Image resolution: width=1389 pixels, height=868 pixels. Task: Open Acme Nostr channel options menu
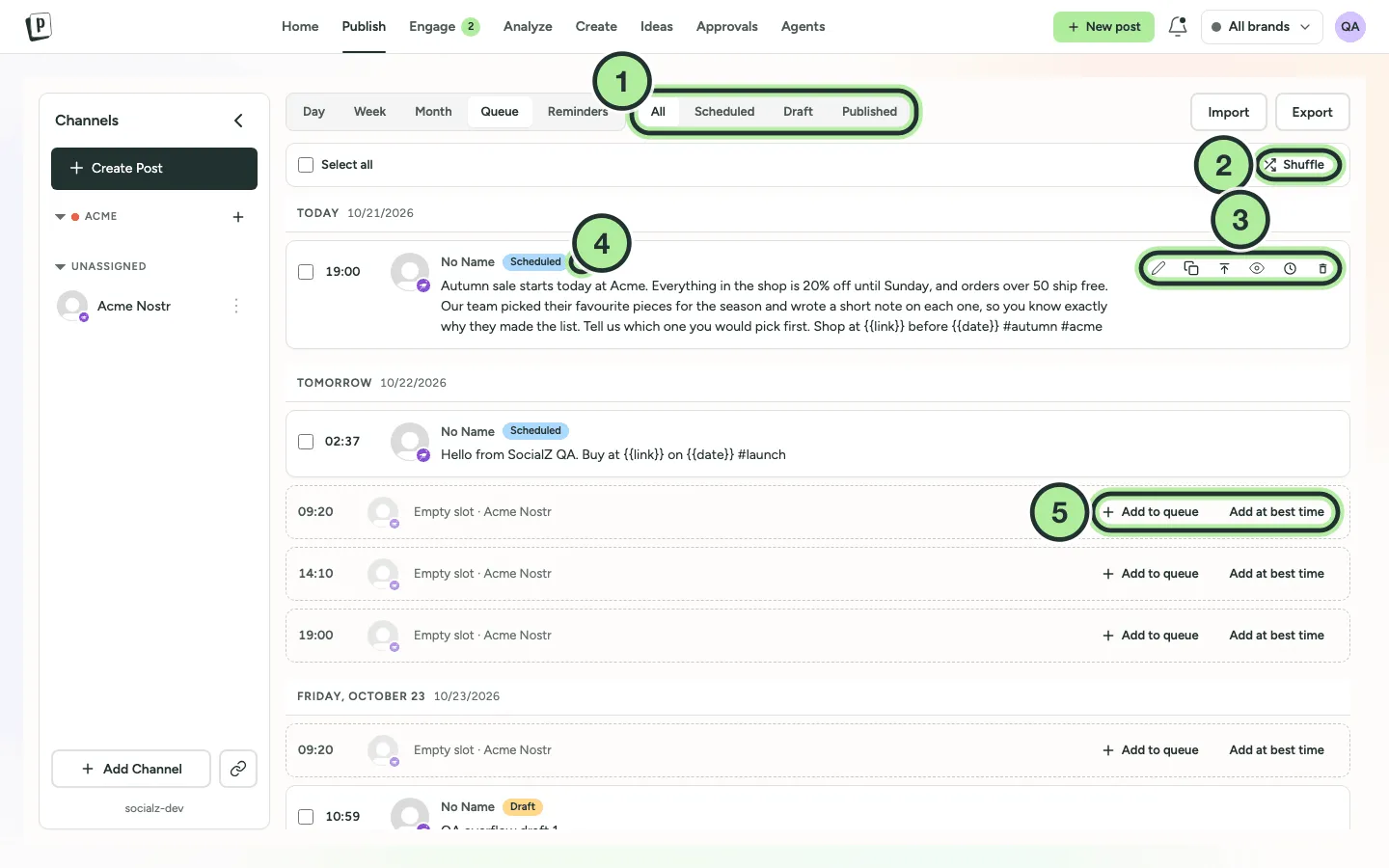point(236,306)
